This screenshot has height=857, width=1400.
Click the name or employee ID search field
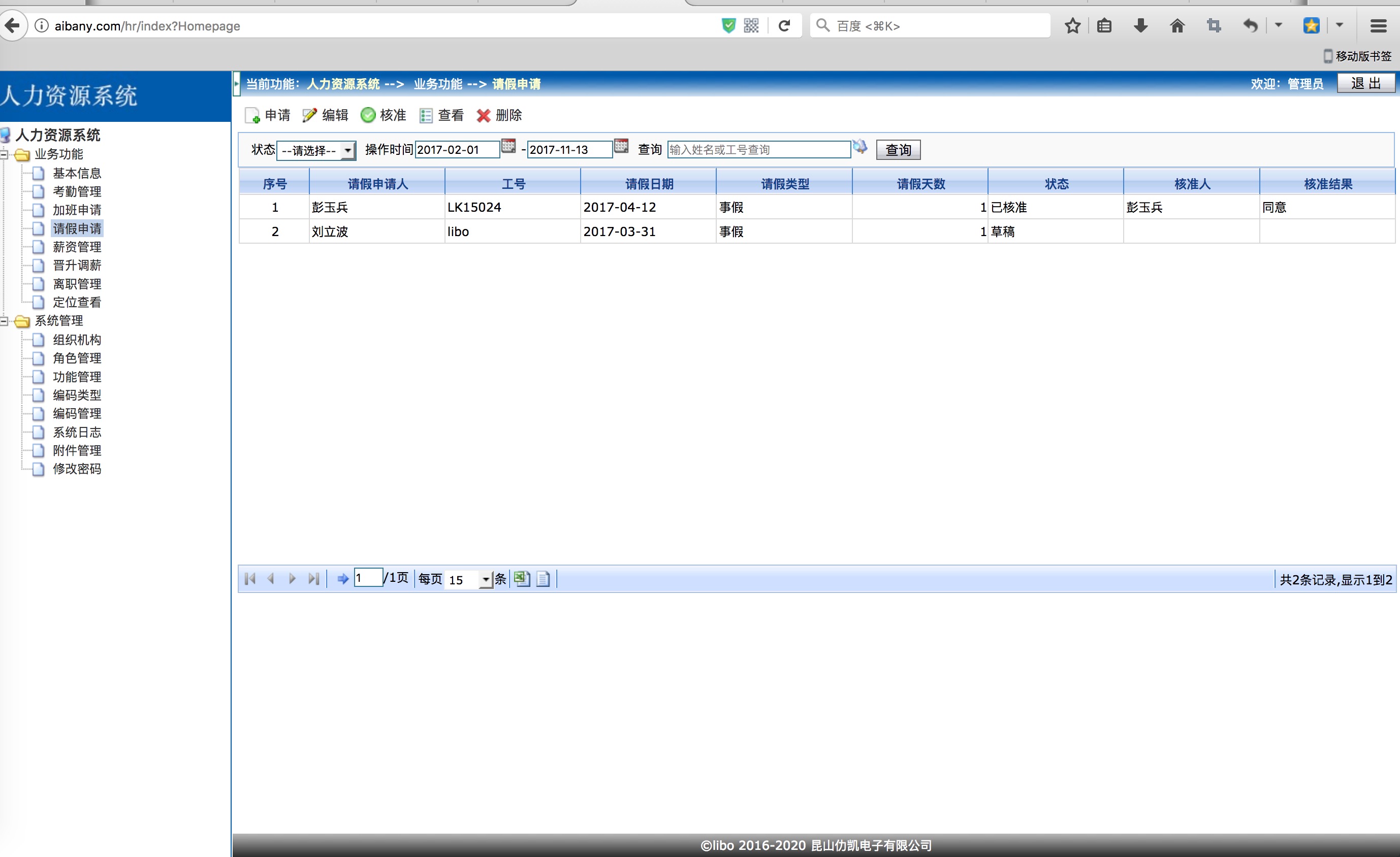point(758,150)
